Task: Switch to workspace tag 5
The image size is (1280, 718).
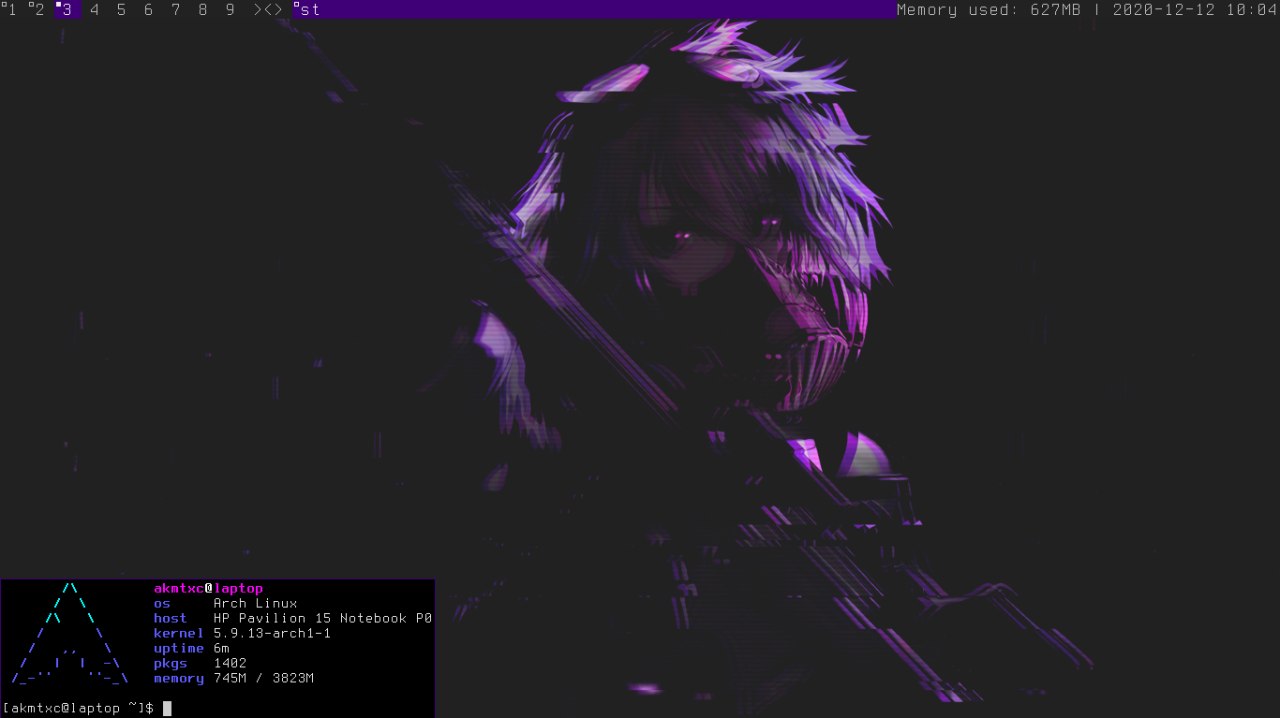Action: point(121,10)
